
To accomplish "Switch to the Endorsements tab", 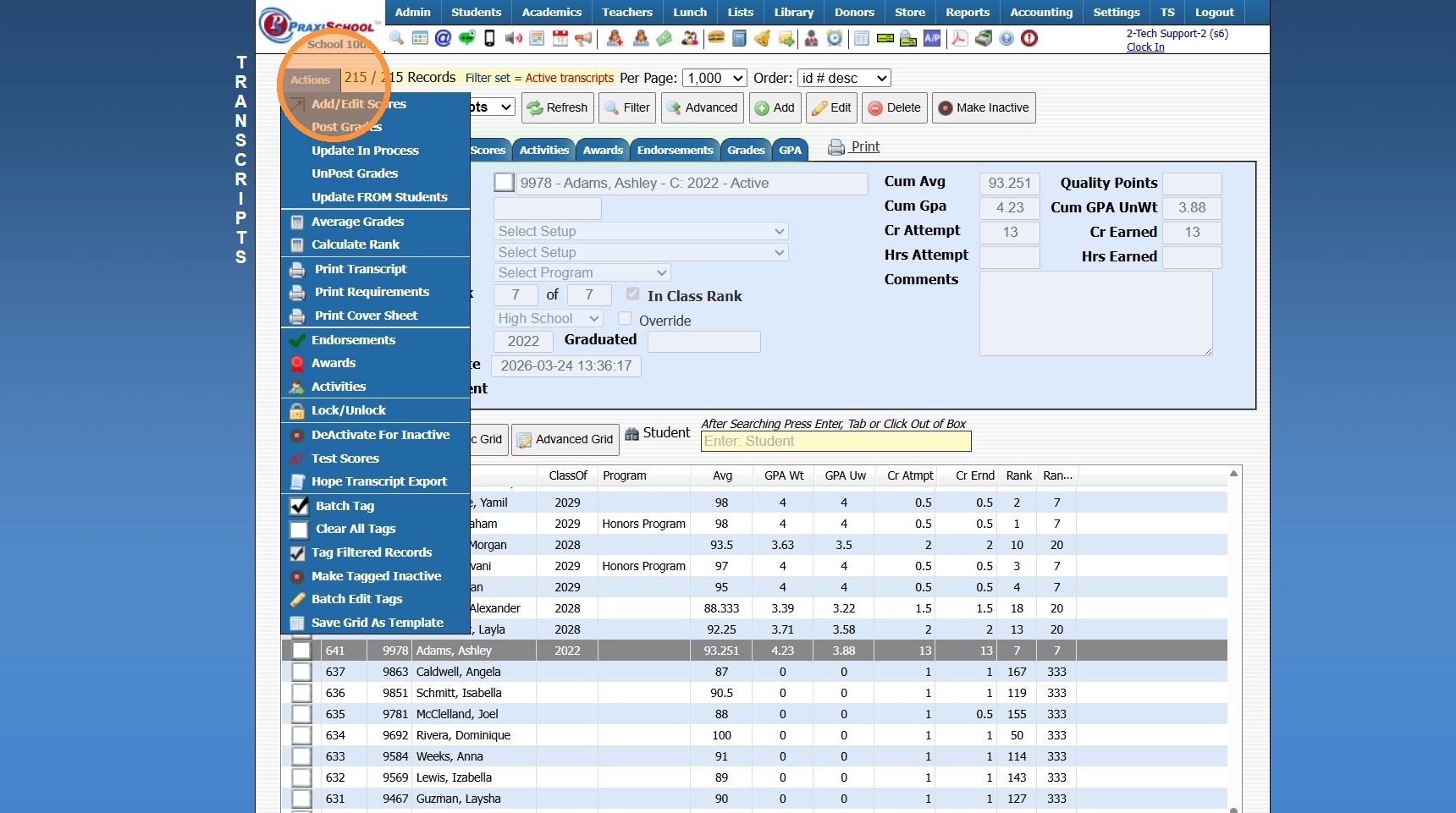I will pyautogui.click(x=675, y=151).
